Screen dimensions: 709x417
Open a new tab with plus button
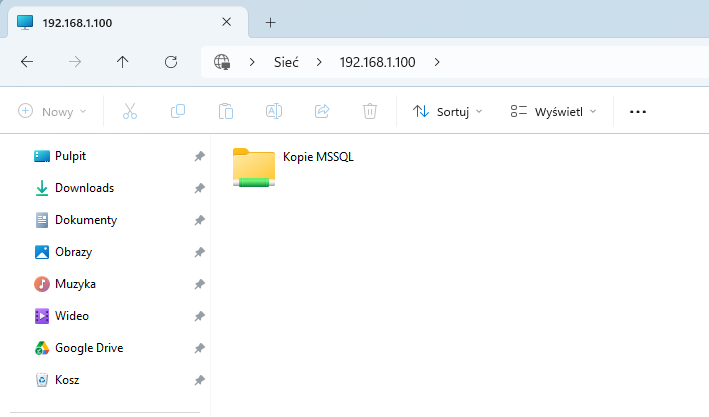point(270,22)
